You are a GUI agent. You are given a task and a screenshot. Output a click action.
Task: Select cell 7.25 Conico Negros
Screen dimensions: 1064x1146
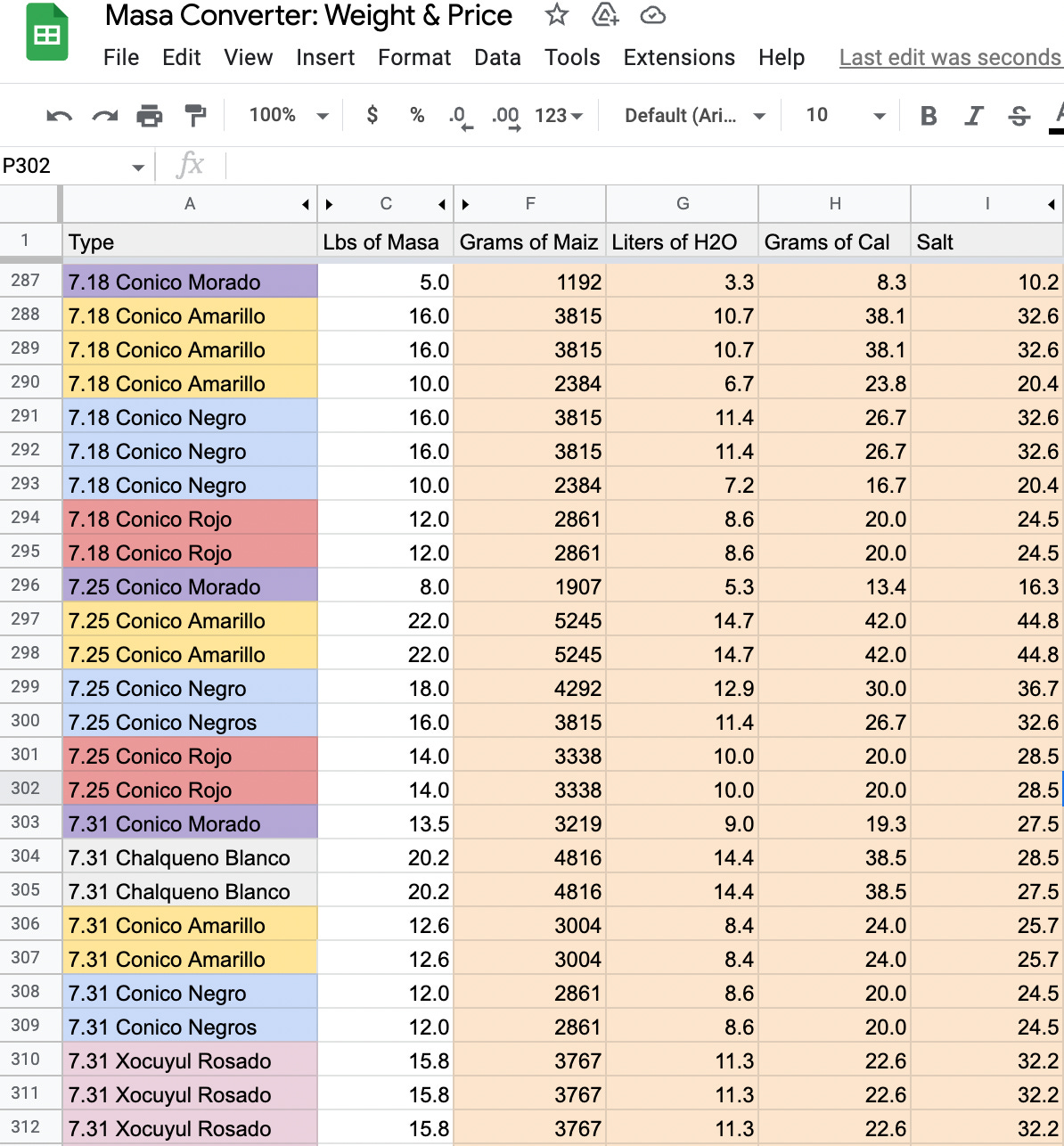(190, 722)
